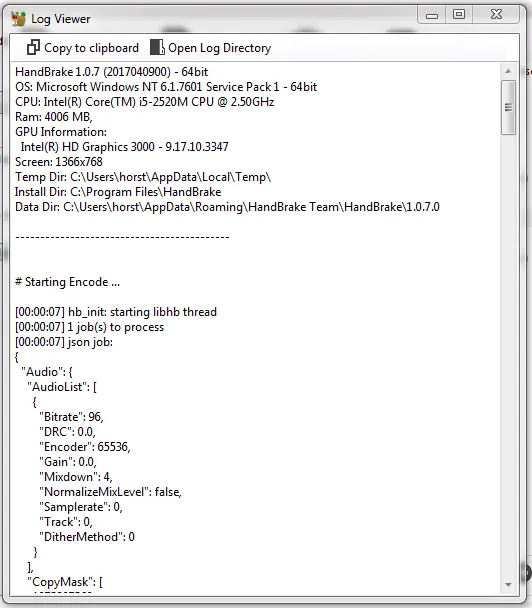Click the '"Samplerate": 0,' line

pos(81,507)
